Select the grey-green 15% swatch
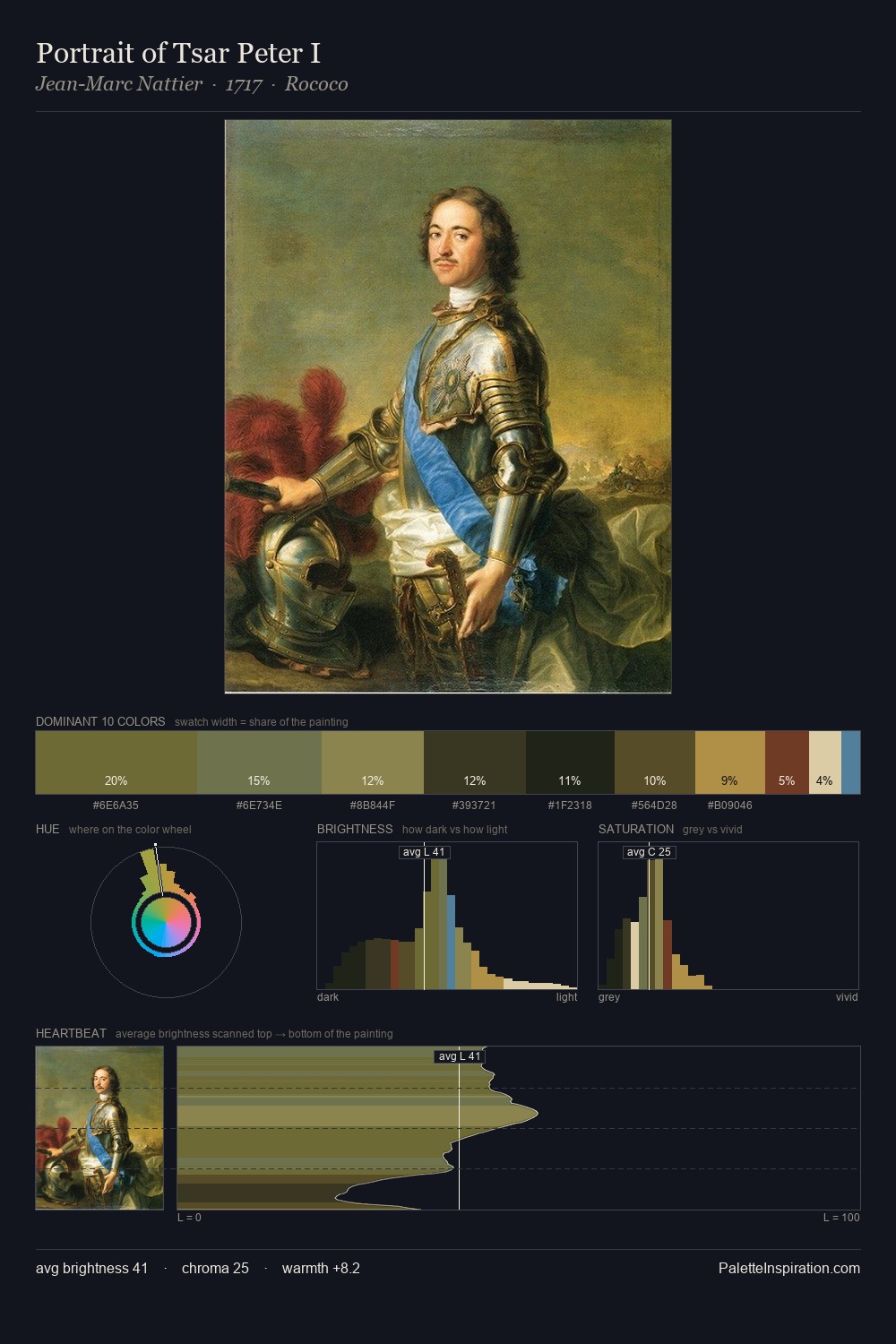Image resolution: width=896 pixels, height=1344 pixels. pos(259,762)
